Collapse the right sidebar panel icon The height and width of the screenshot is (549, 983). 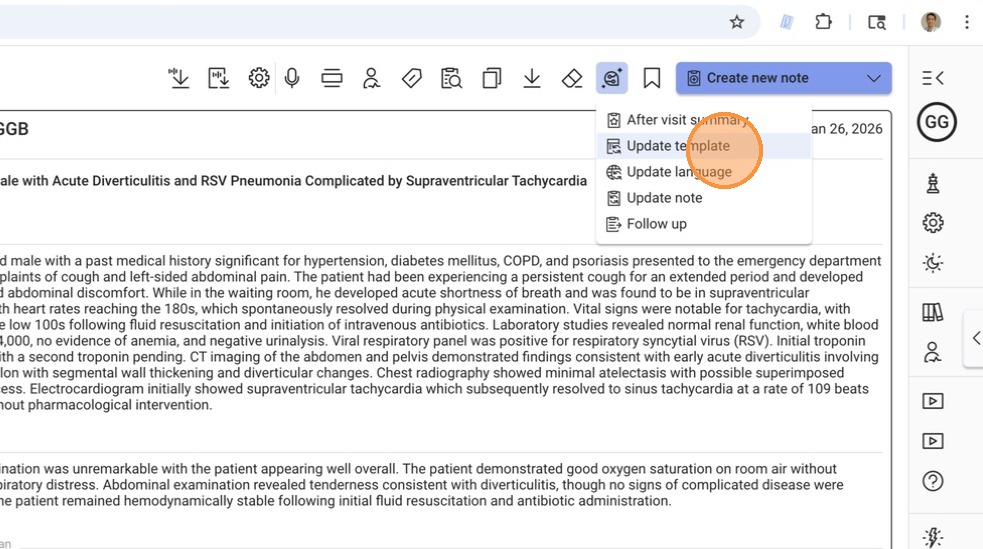coord(933,78)
